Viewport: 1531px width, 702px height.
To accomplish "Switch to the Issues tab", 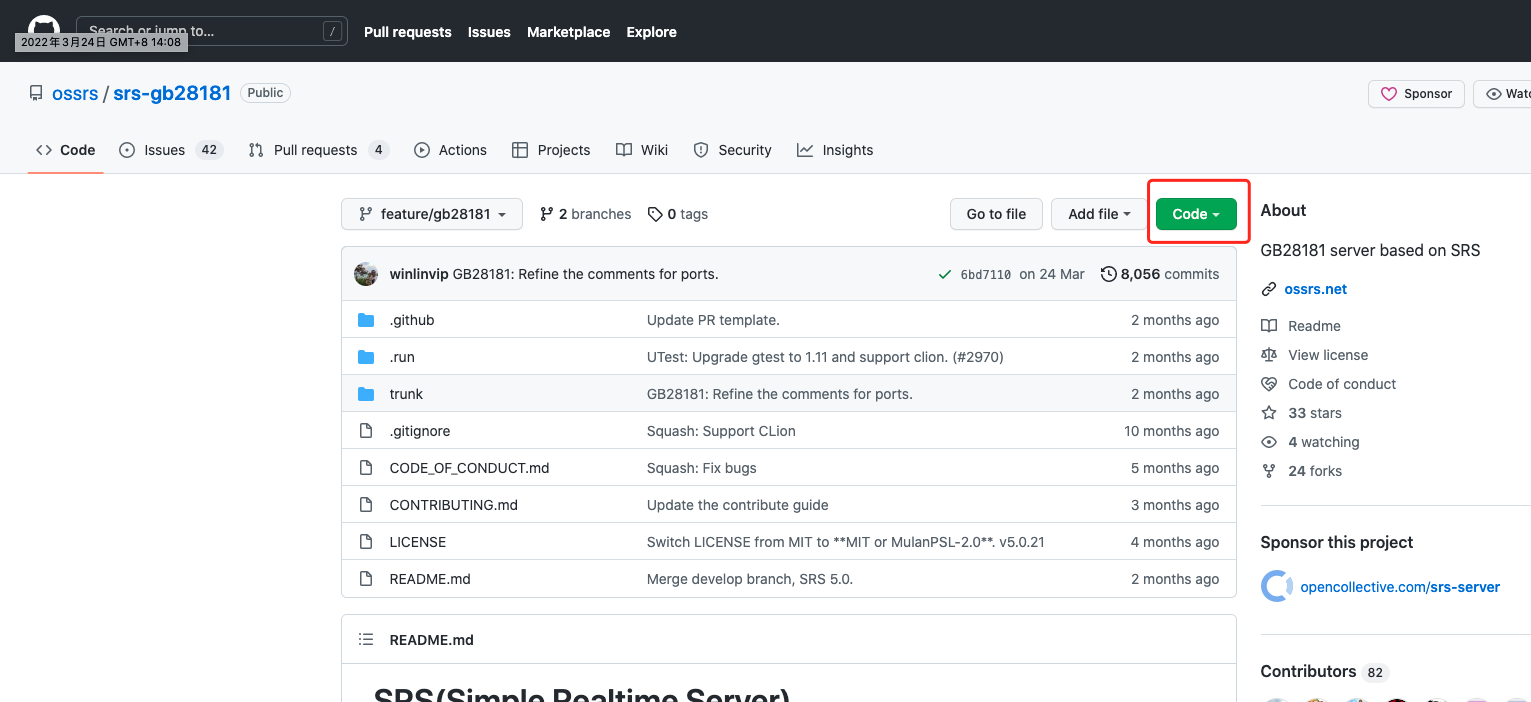I will [165, 150].
